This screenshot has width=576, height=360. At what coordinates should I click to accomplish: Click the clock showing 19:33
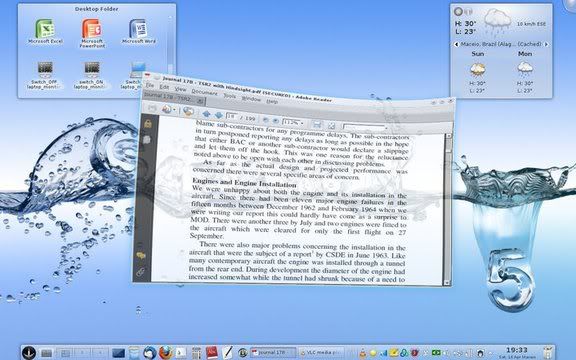[x=516, y=350]
